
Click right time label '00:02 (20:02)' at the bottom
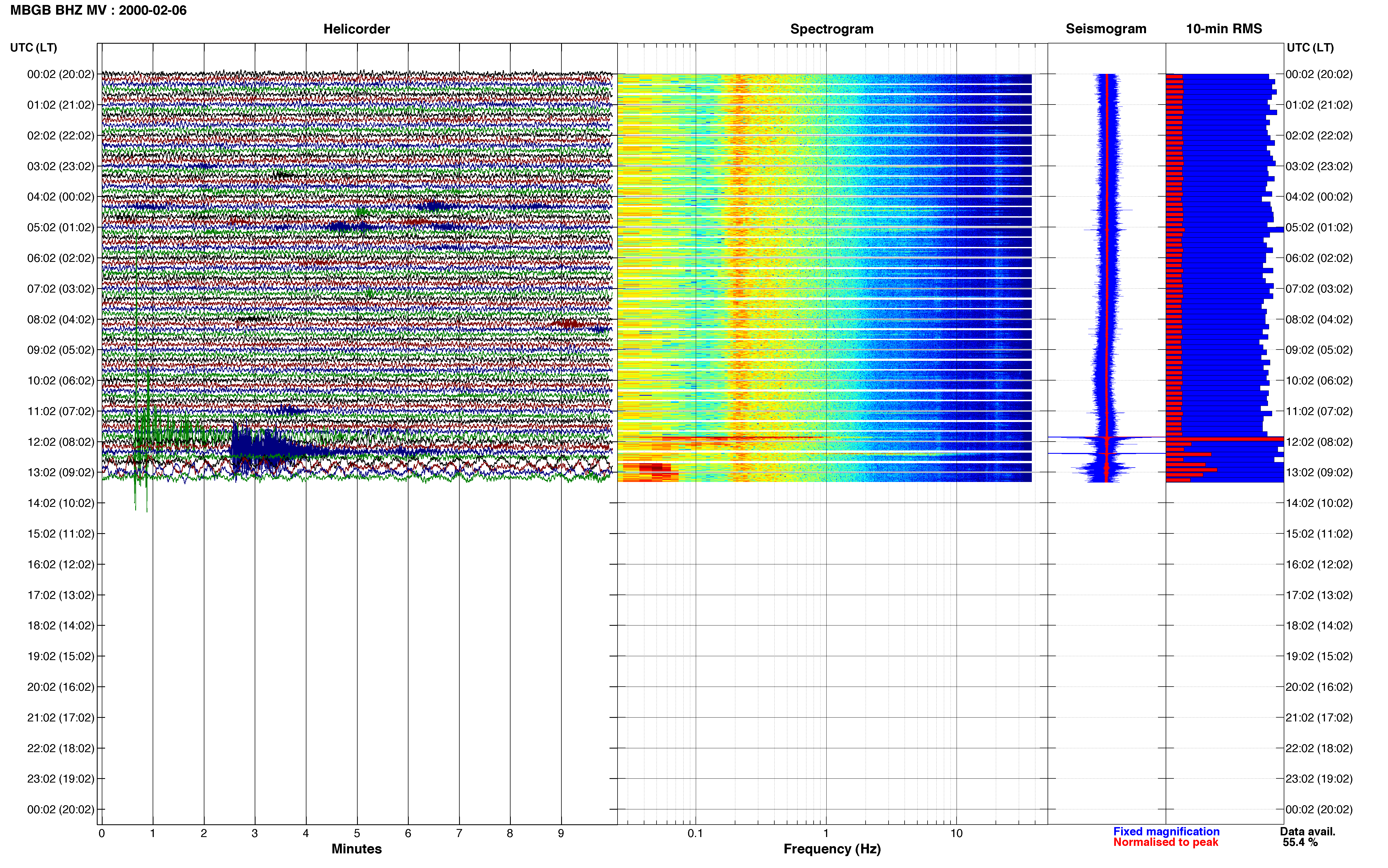[1319, 809]
